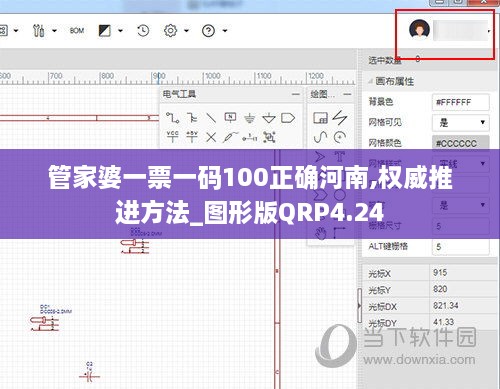
Task: Select the Polyline drawing tool
Action: 340,117
